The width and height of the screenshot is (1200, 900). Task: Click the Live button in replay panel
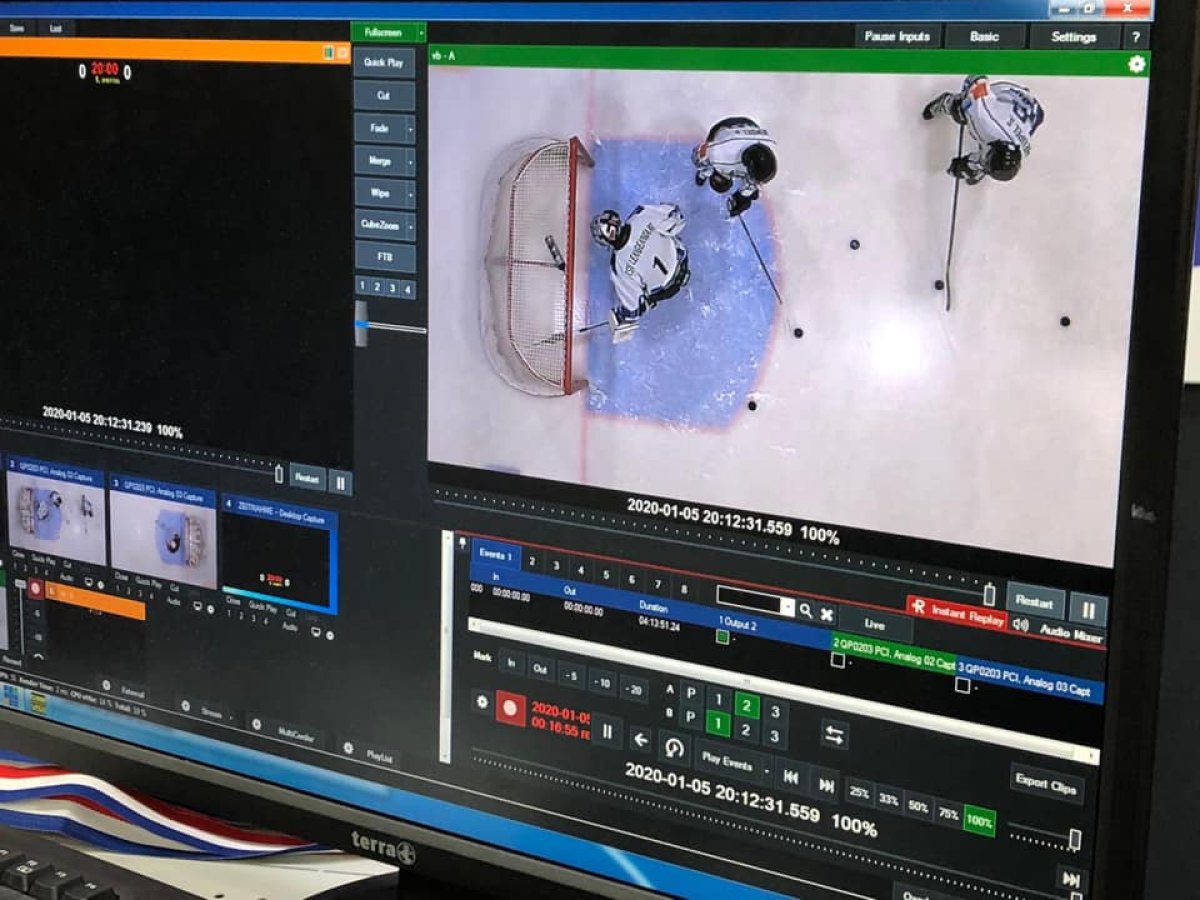click(875, 624)
